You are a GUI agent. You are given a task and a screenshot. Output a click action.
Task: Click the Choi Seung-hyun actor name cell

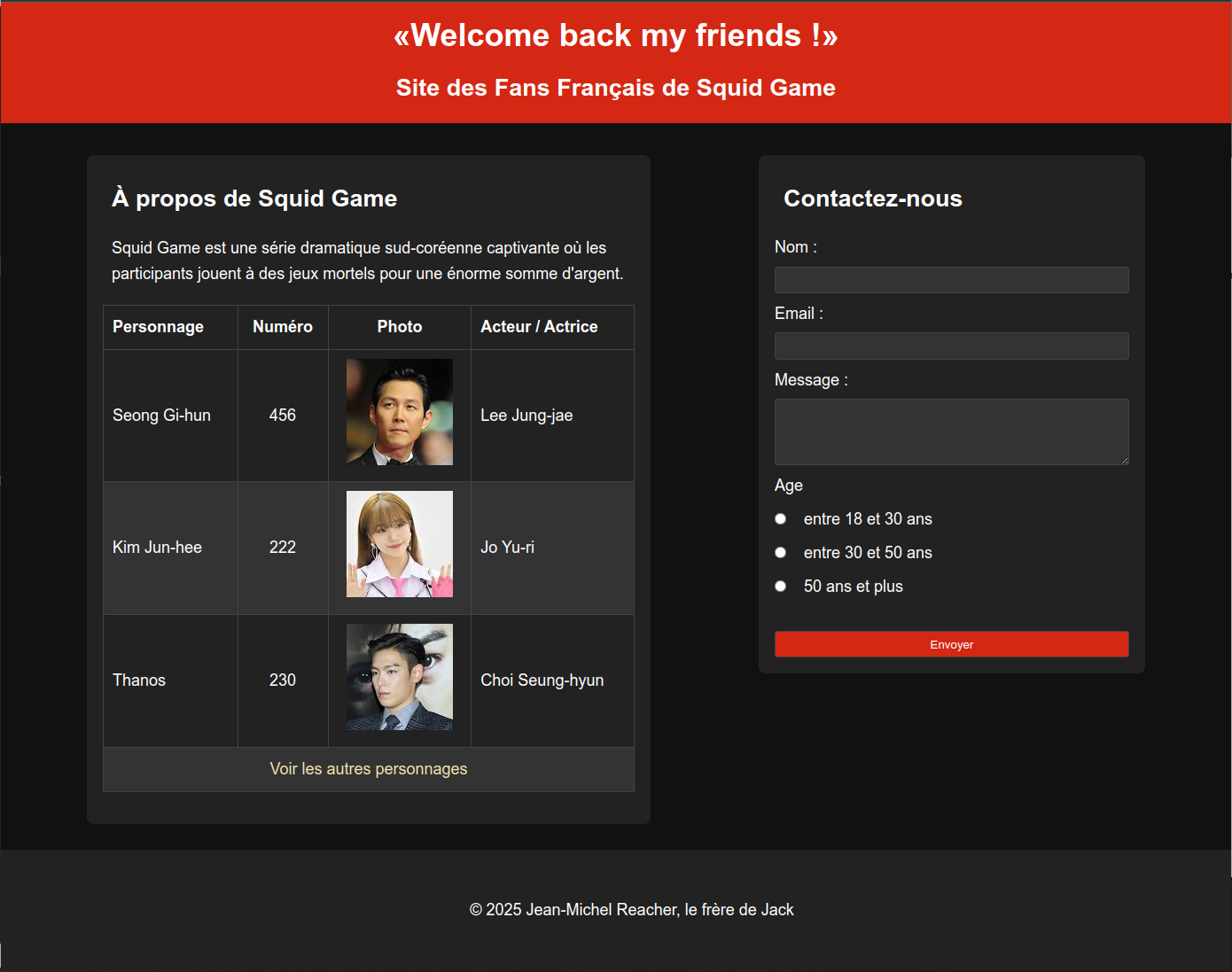click(x=542, y=680)
